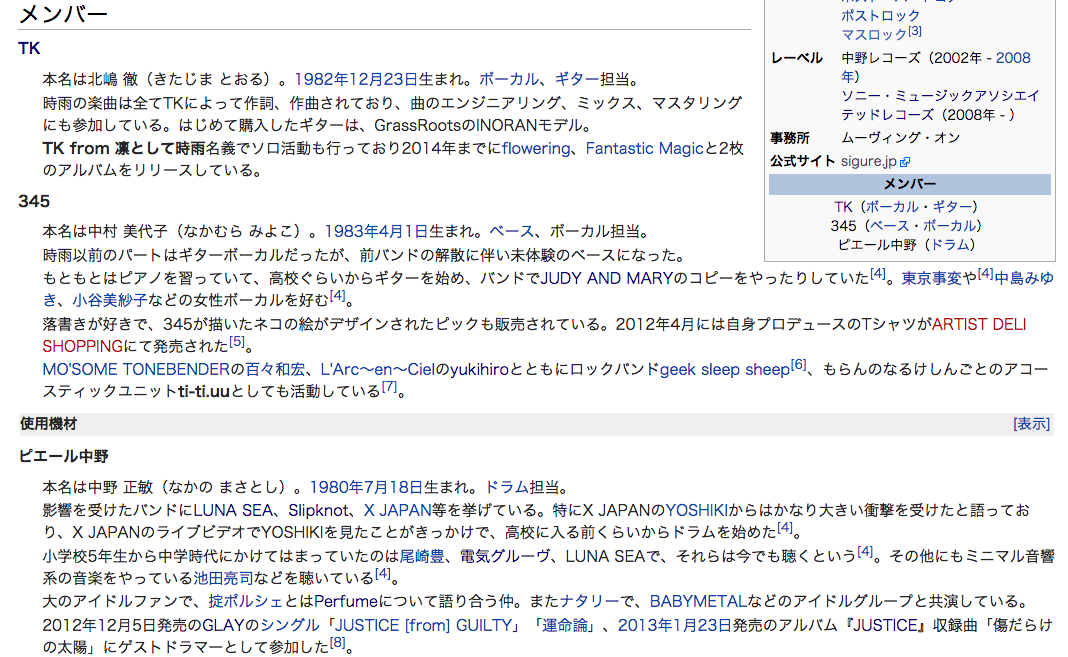Open the 1982年12月23日 birth date link
Viewport: 1068px width, 657px height.
pos(356,80)
